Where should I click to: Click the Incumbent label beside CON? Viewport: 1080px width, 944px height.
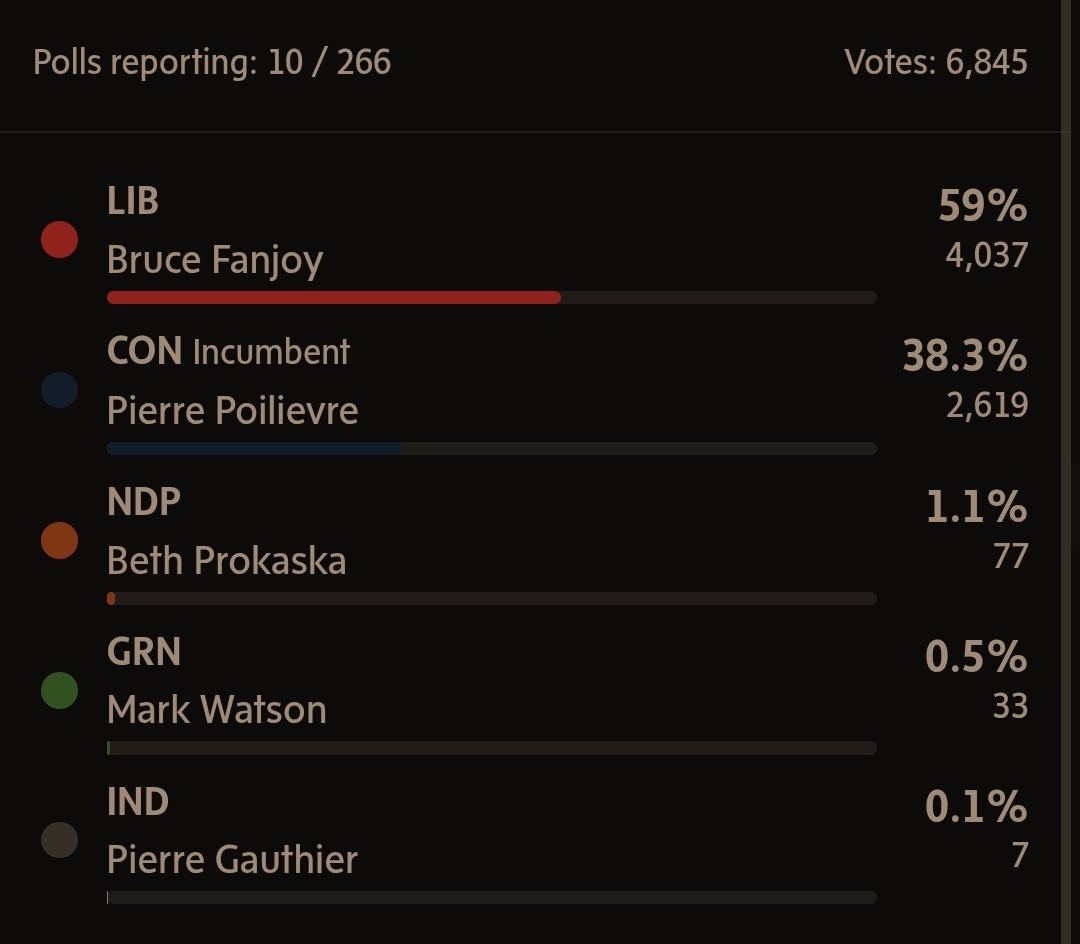tap(271, 352)
